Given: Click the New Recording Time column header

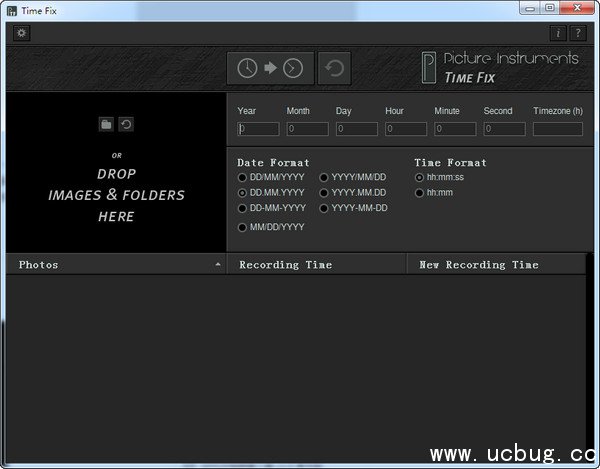Looking at the screenshot, I should pos(495,265).
